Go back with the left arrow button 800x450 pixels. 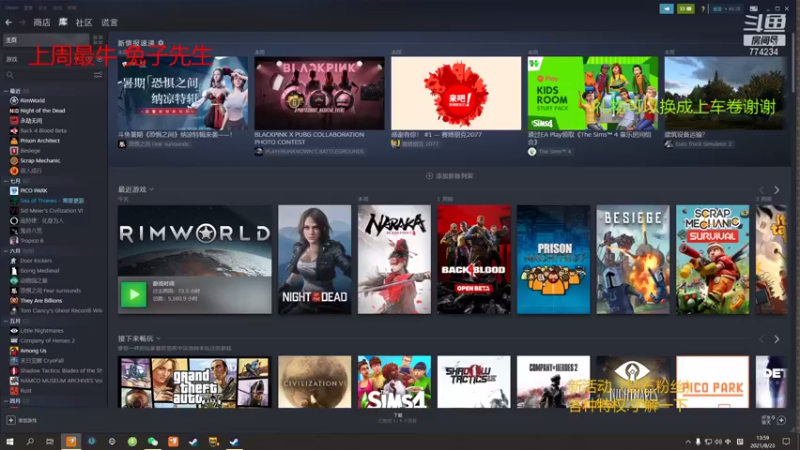pos(9,22)
